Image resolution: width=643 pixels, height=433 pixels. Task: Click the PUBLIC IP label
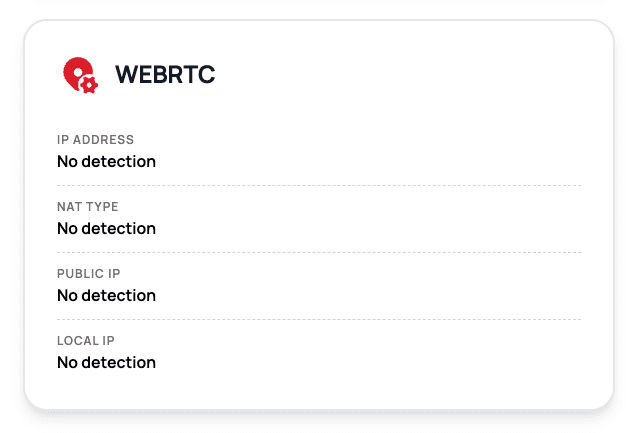coord(89,274)
